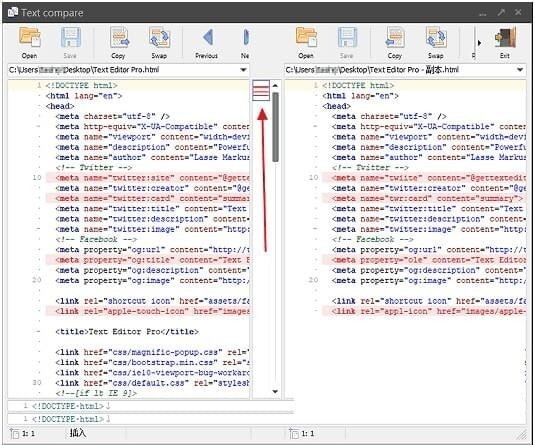
Task: Click the vertical scrollbar thumb
Action: 275,127
